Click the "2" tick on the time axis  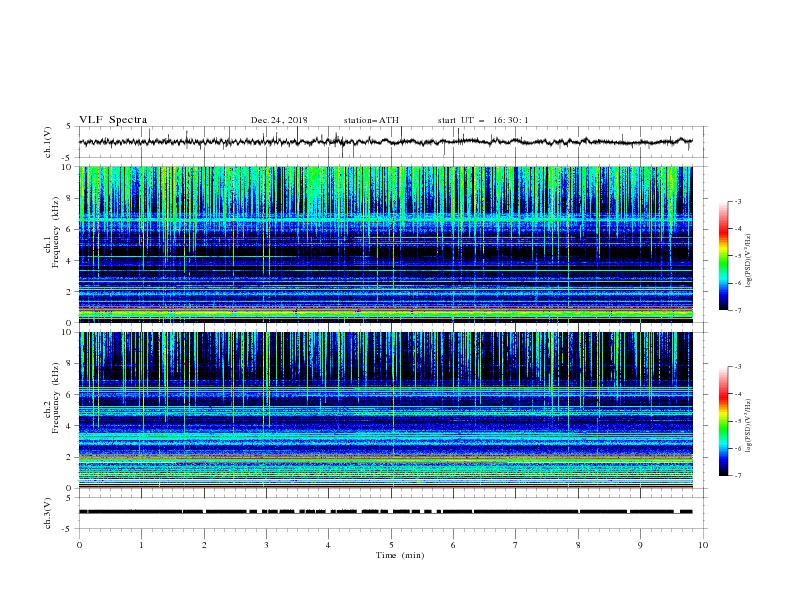(204, 545)
